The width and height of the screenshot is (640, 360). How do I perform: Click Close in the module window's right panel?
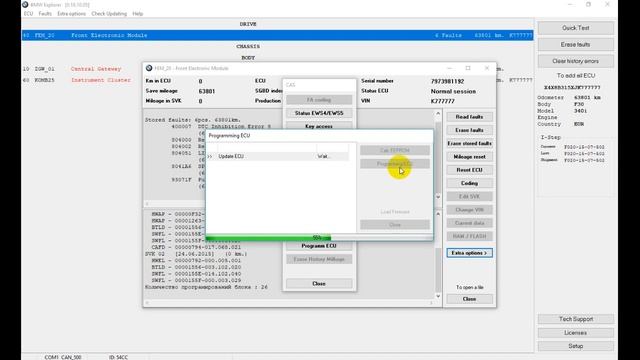(469, 299)
